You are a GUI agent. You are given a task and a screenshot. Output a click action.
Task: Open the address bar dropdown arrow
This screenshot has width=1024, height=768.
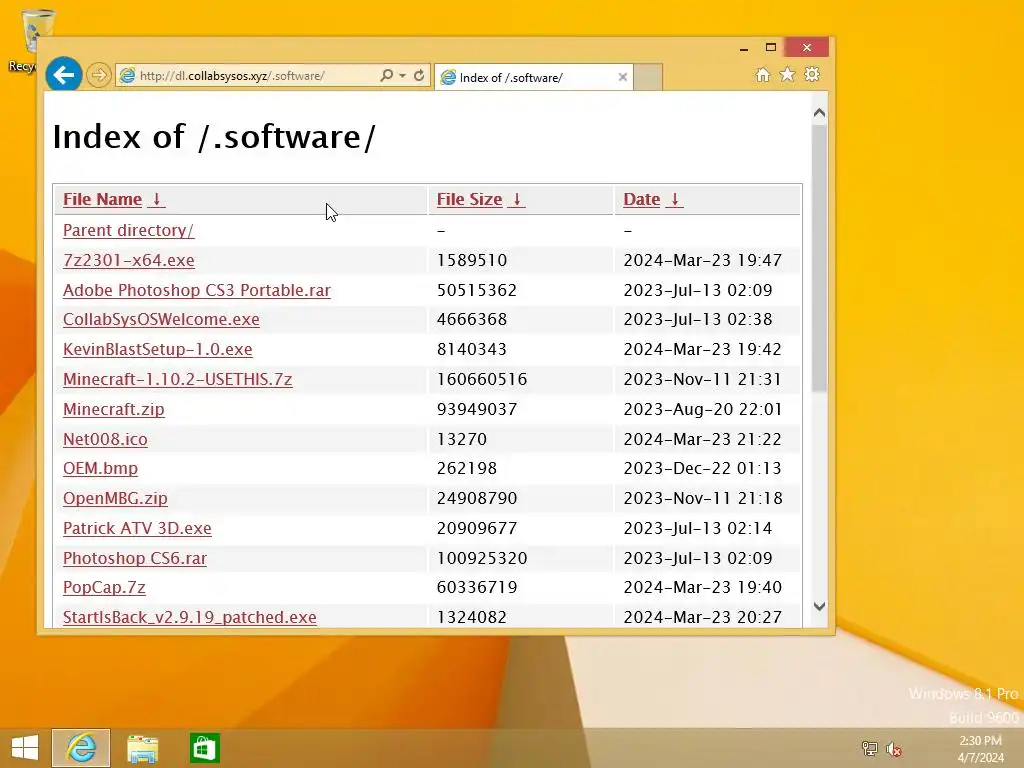tap(402, 76)
